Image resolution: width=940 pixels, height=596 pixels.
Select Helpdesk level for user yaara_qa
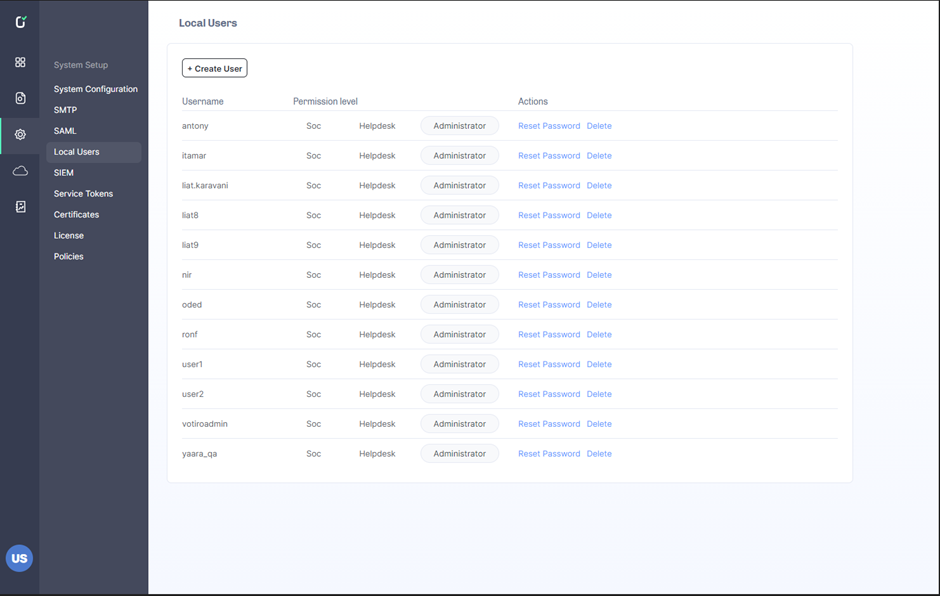pyautogui.click(x=377, y=454)
